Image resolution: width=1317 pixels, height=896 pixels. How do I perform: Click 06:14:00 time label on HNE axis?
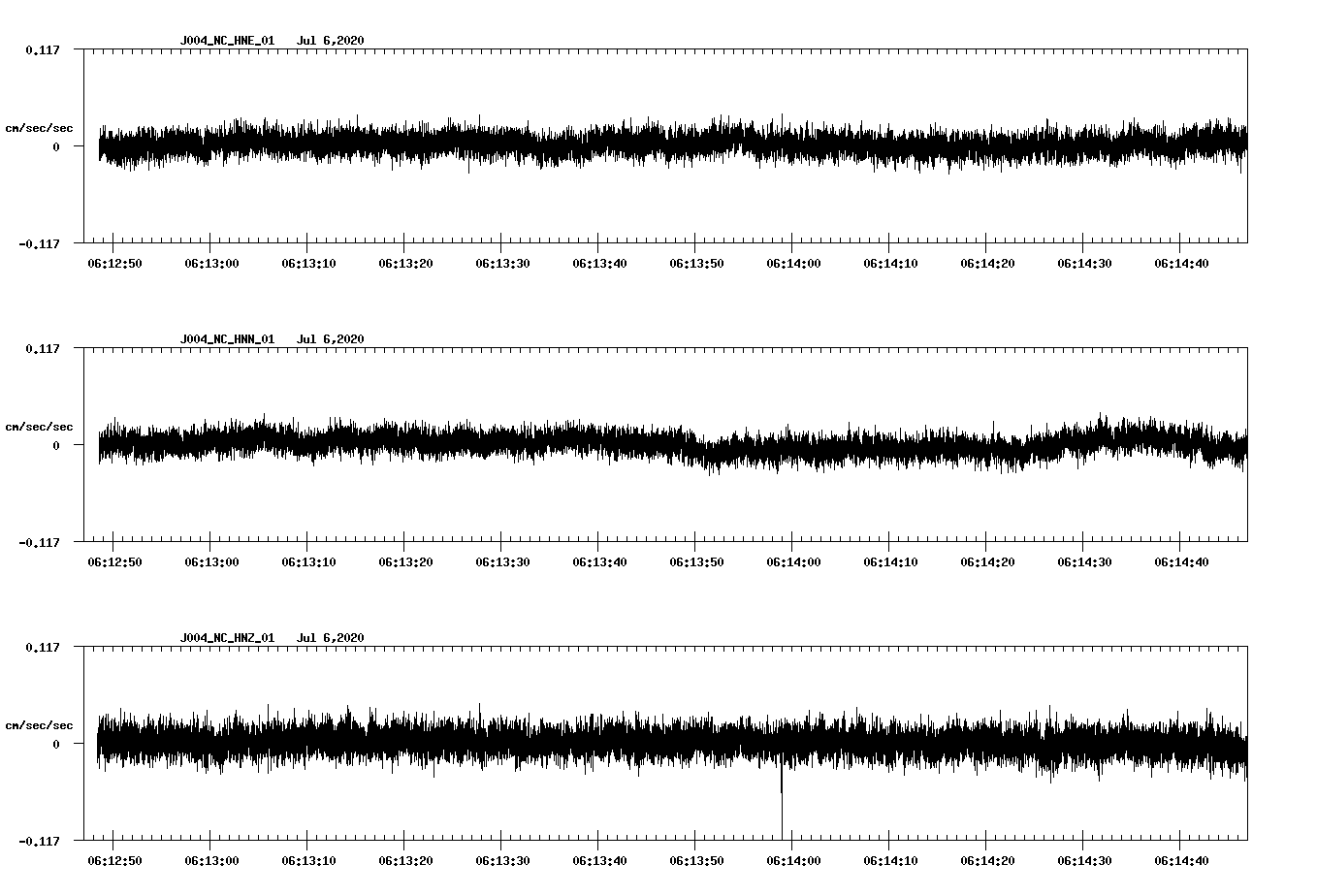[794, 264]
